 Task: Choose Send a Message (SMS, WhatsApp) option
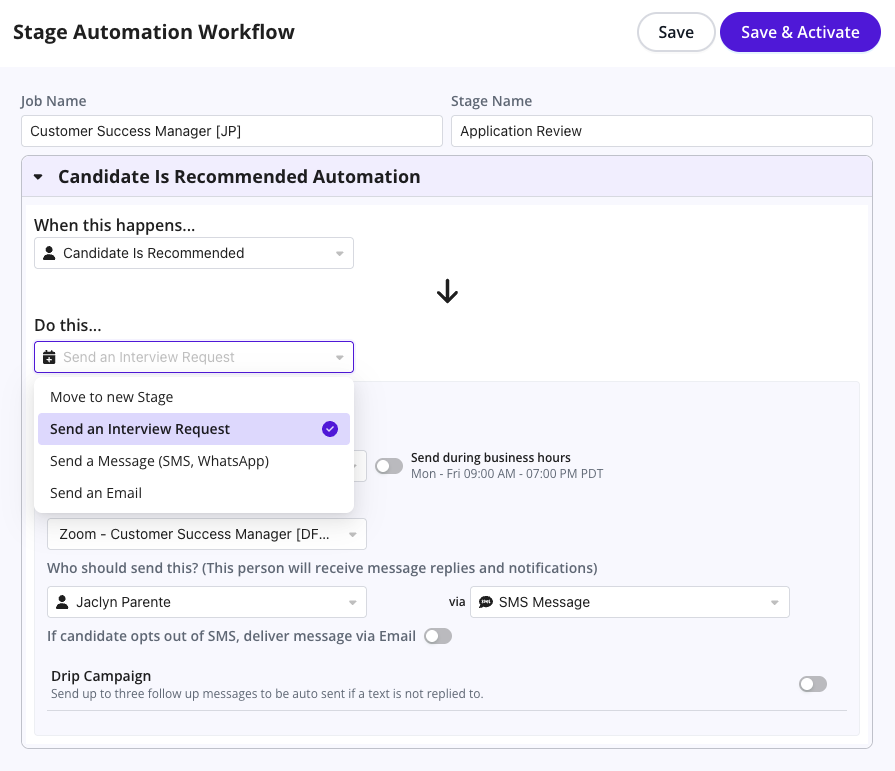159,461
